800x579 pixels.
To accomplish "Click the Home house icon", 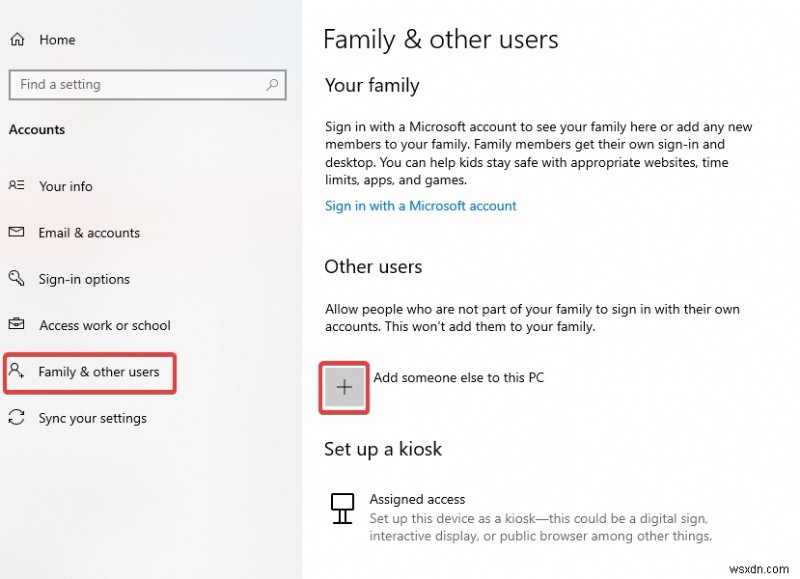I will click(x=17, y=39).
